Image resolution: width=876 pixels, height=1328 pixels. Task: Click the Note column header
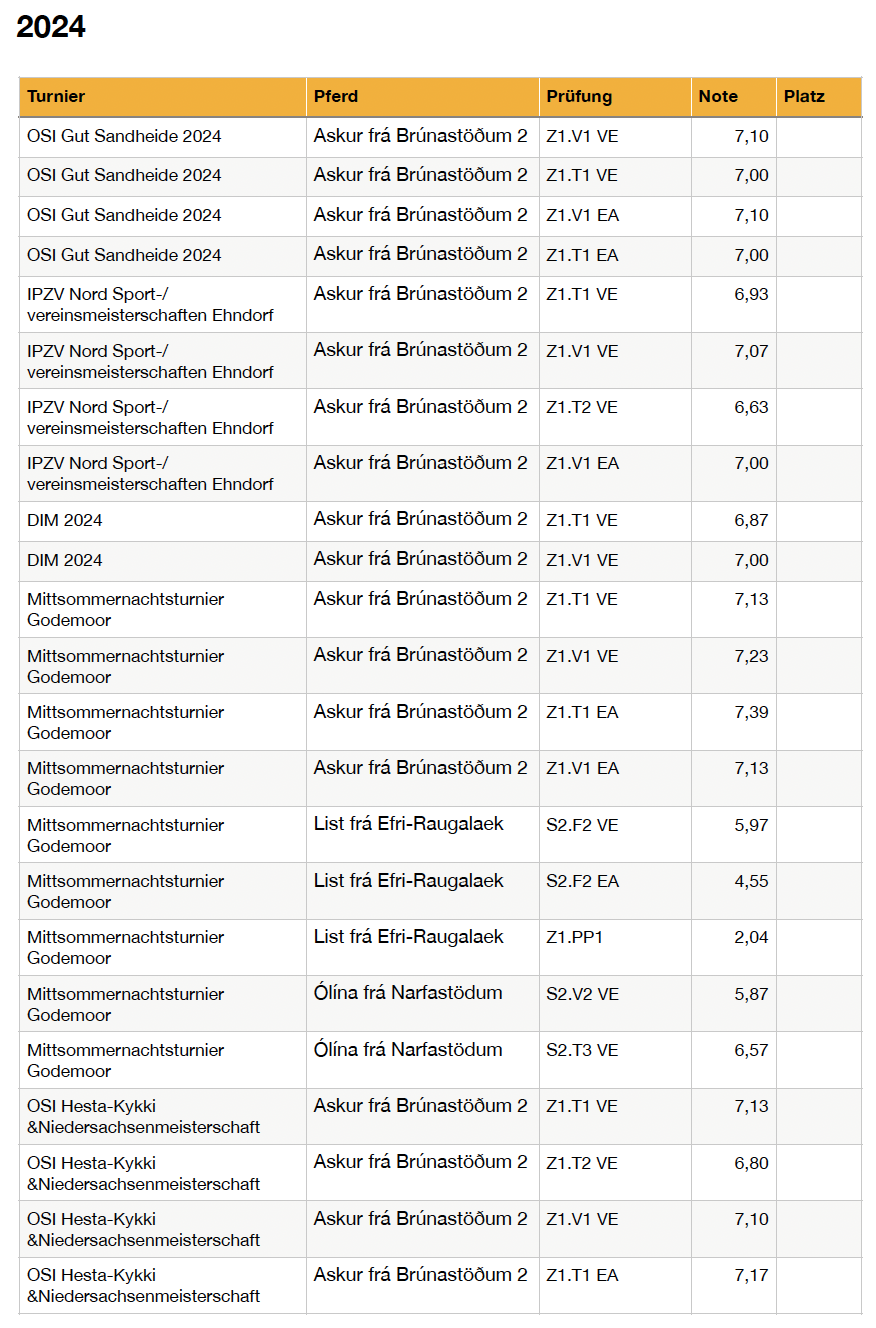click(x=718, y=97)
